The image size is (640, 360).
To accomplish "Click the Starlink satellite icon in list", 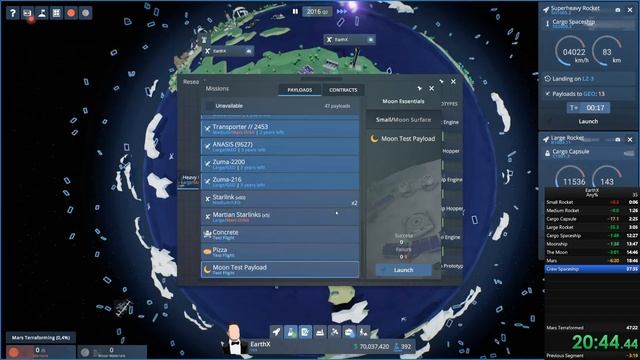I will click(x=207, y=199).
